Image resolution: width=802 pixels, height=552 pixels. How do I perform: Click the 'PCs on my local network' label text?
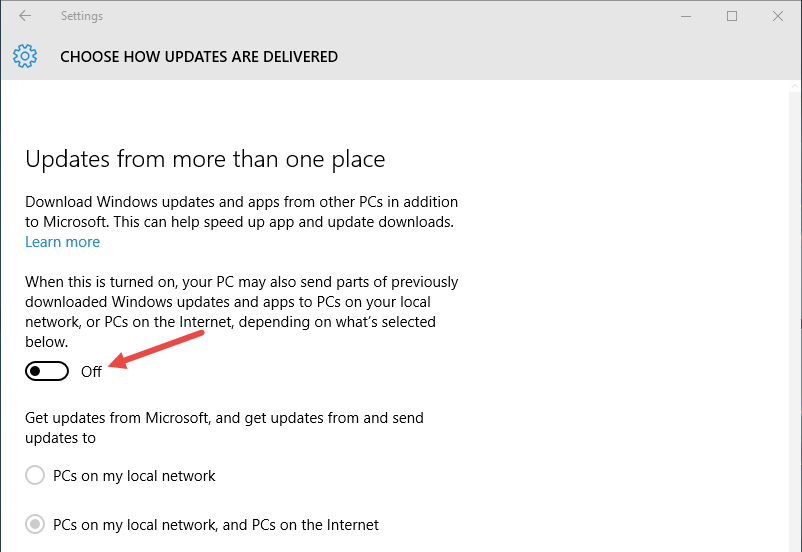tap(134, 476)
